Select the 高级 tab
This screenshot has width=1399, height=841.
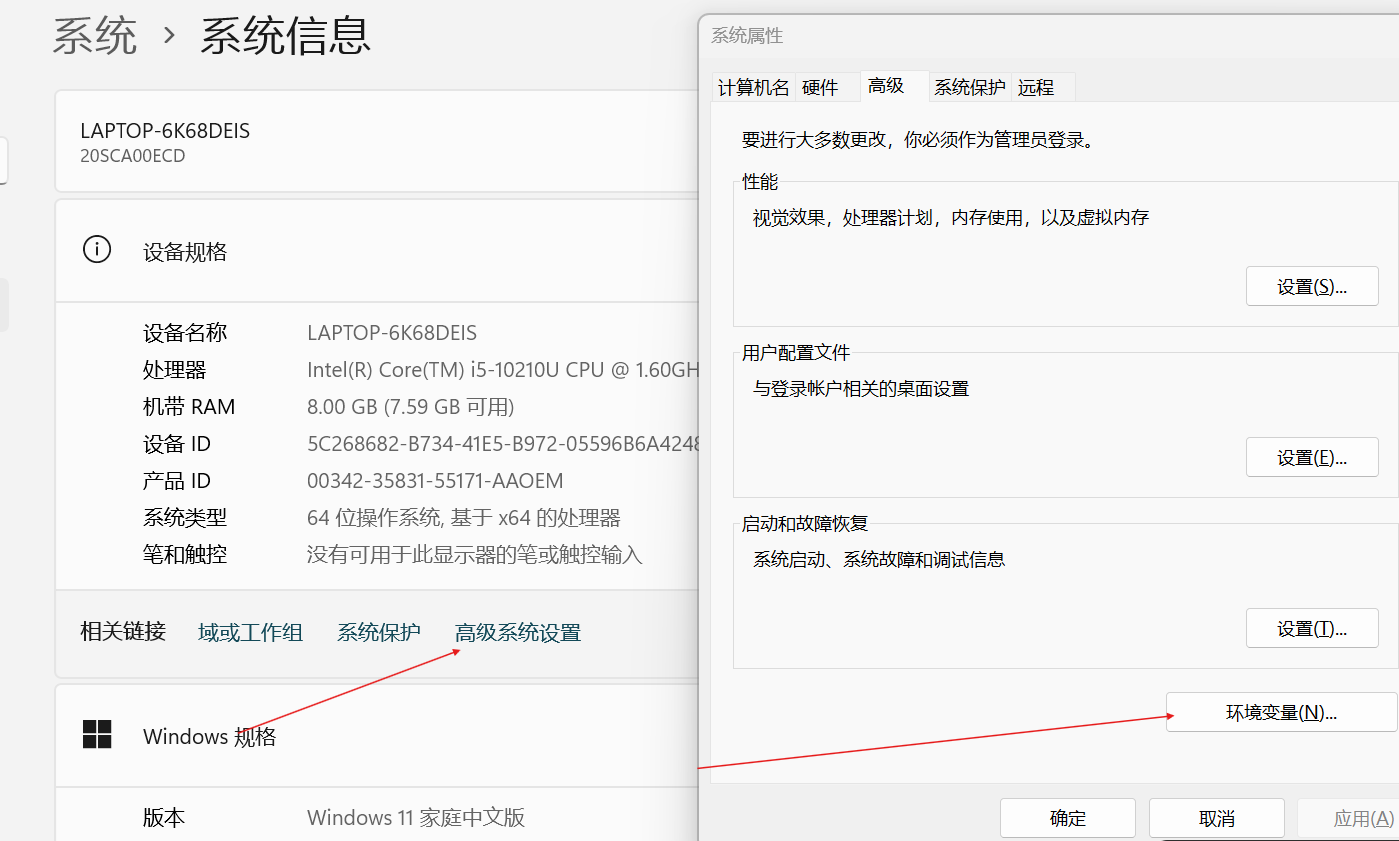886,86
